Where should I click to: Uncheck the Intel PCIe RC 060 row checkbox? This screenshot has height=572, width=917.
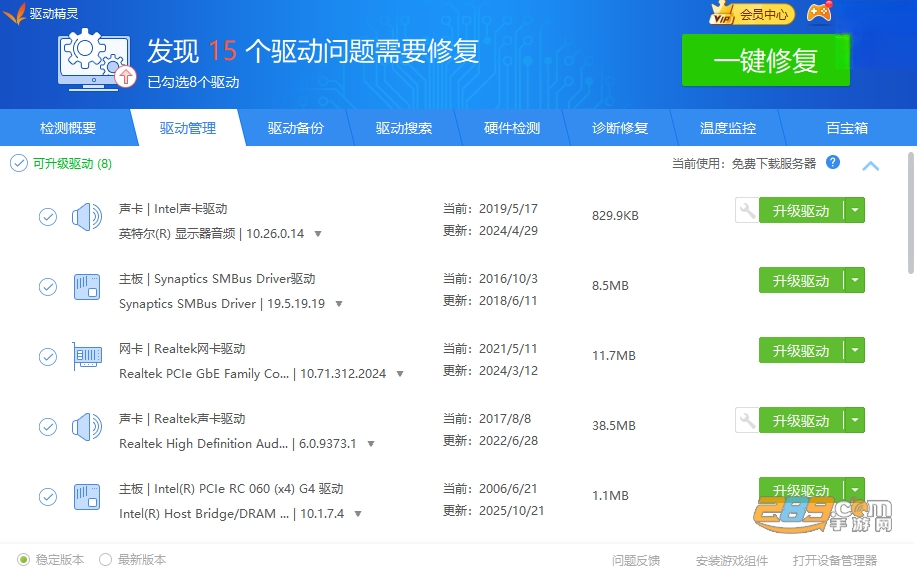tap(48, 497)
